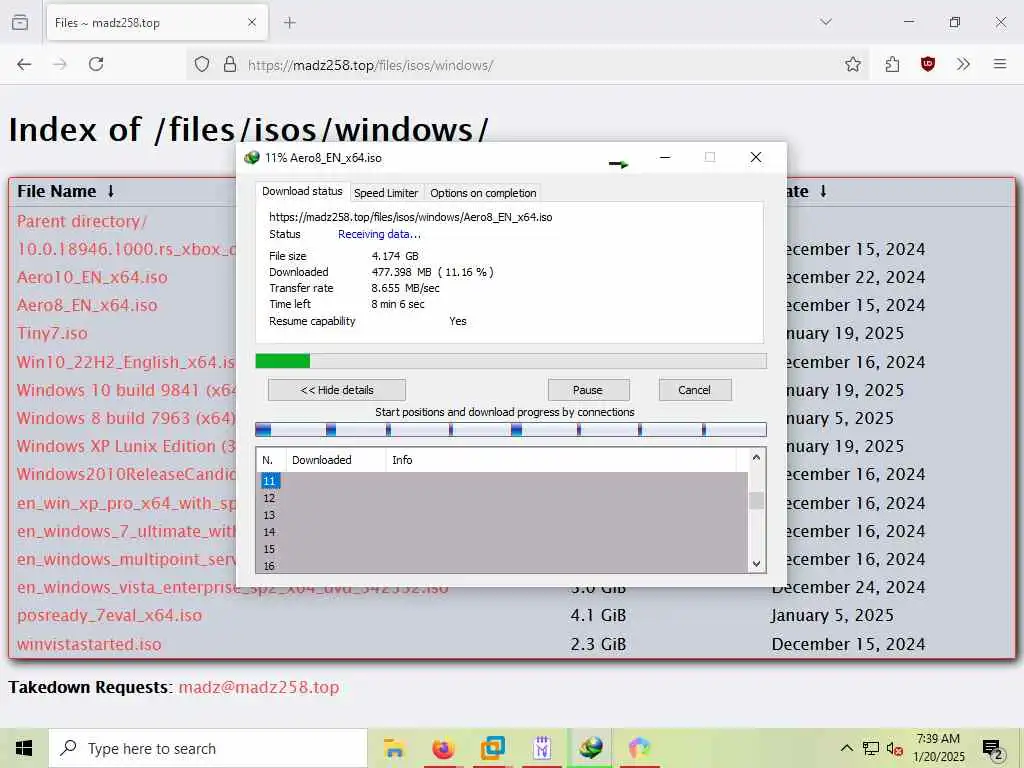The width and height of the screenshot is (1024, 768).
Task: Close the Files ~ madz258.top tab
Action: [252, 23]
